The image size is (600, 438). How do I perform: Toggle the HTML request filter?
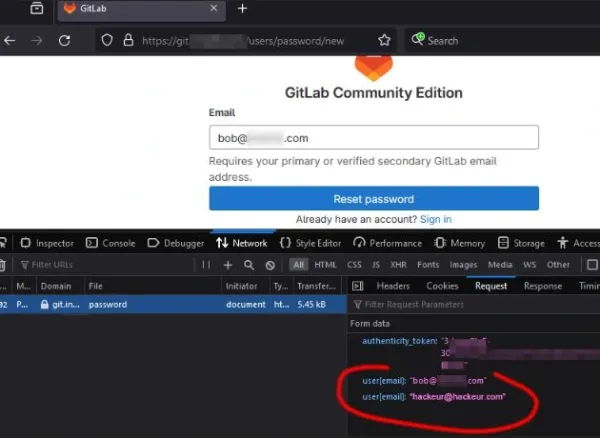[325, 265]
